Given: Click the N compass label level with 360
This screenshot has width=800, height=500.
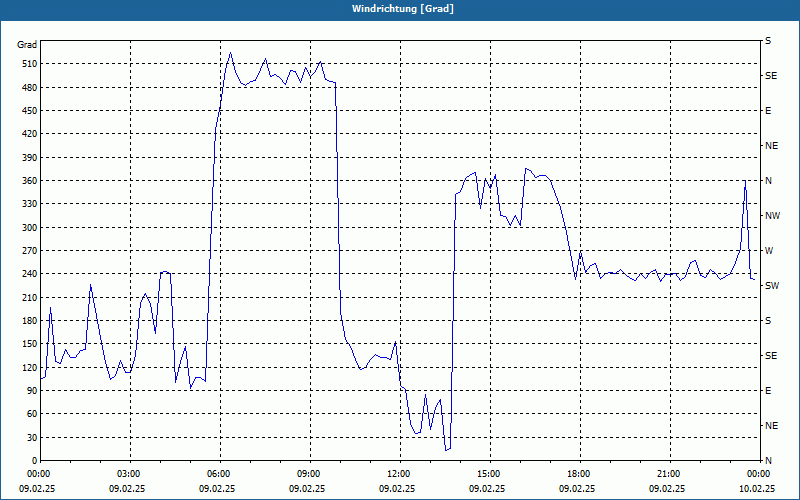Looking at the screenshot, I should pyautogui.click(x=768, y=181).
